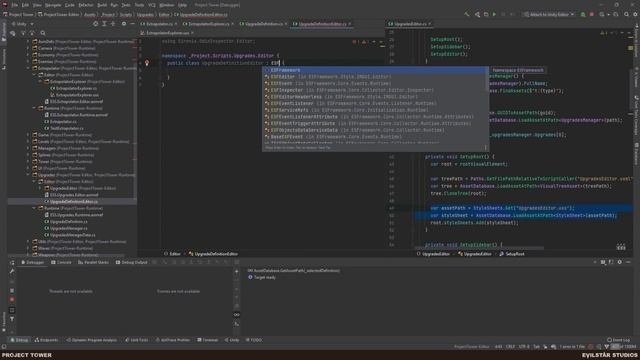
Task: Click the Build hammer icon
Action: [467, 14]
